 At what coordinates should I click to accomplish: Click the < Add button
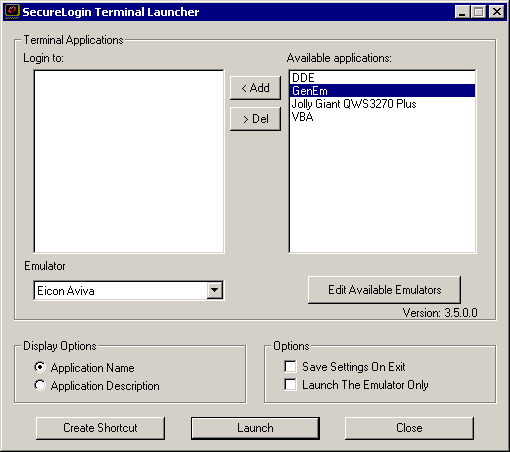[x=255, y=88]
